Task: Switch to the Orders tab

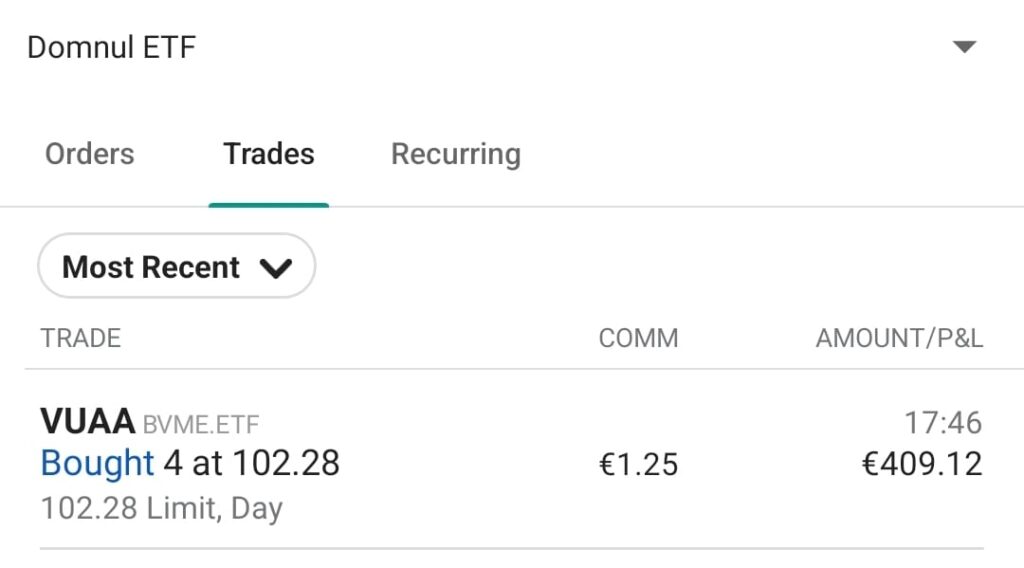Action: (89, 154)
